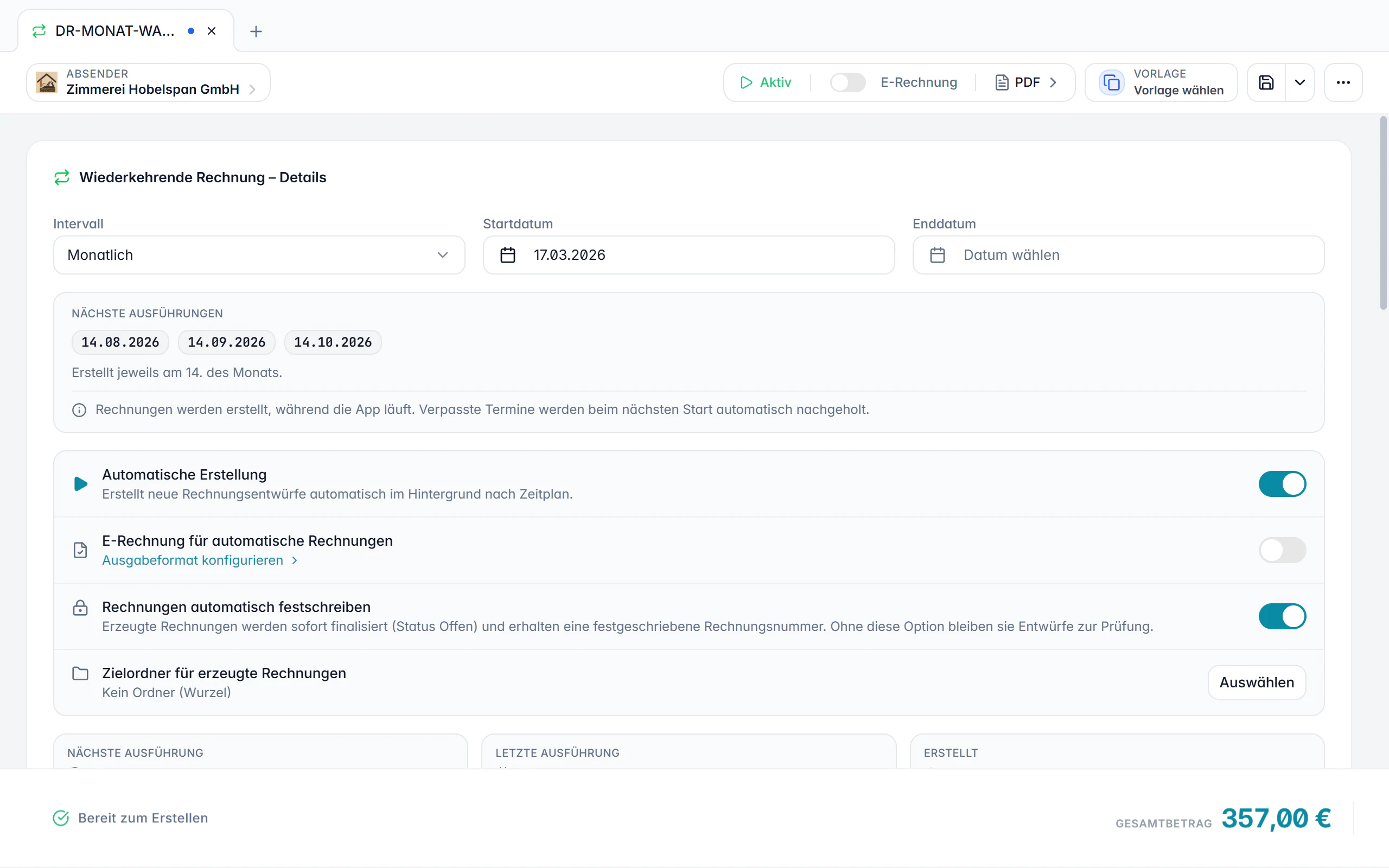The image size is (1389, 868).
Task: Click the PDF document icon
Action: click(1002, 82)
